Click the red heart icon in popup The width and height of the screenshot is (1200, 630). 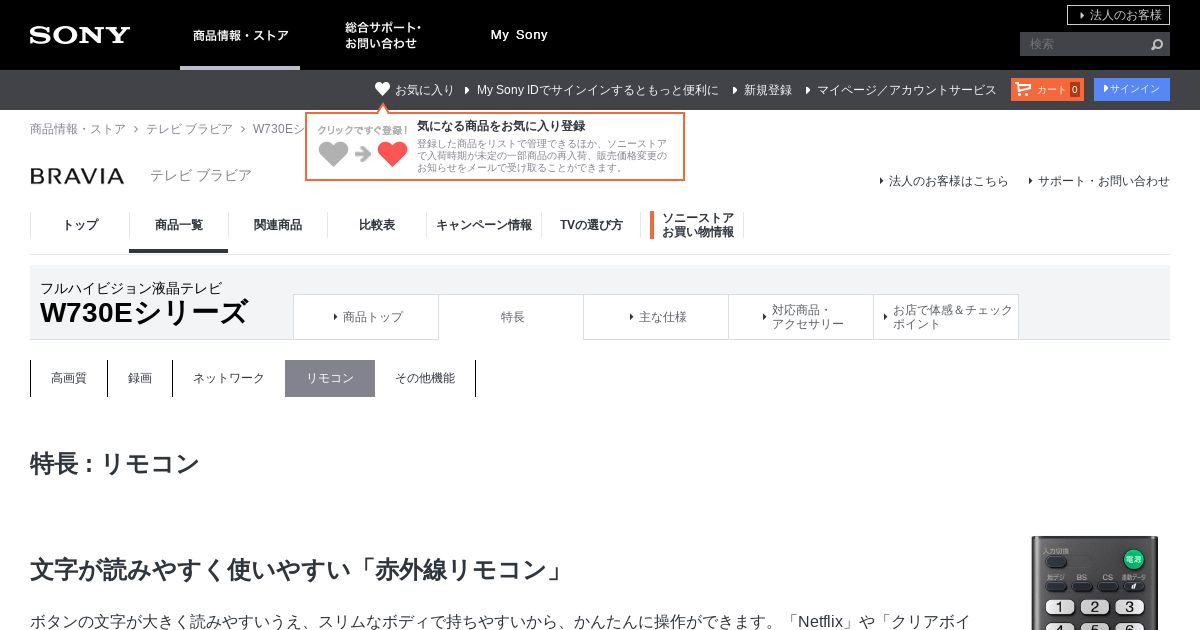392,154
